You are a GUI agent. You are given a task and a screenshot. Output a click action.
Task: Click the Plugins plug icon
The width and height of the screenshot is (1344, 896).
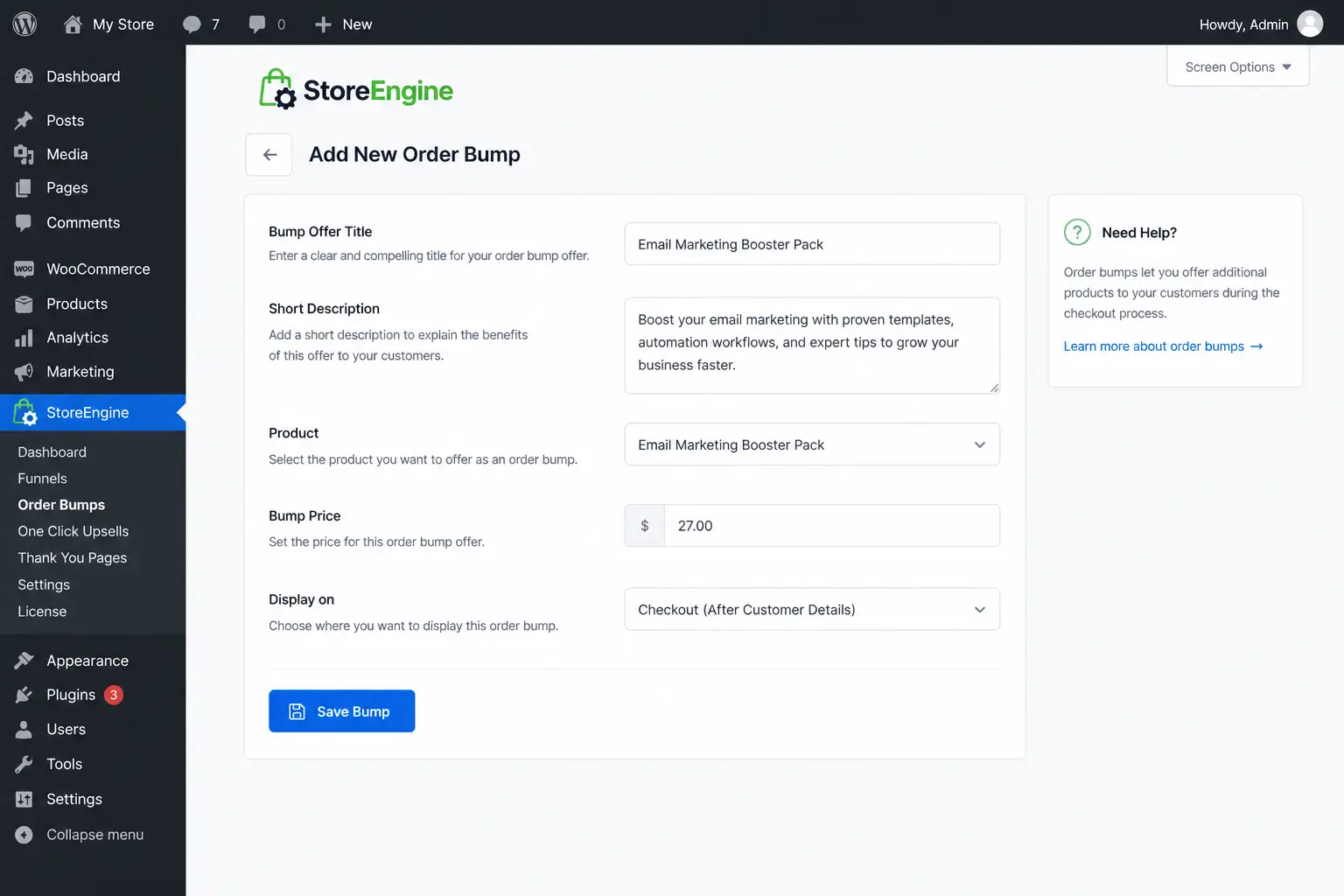[x=24, y=695]
